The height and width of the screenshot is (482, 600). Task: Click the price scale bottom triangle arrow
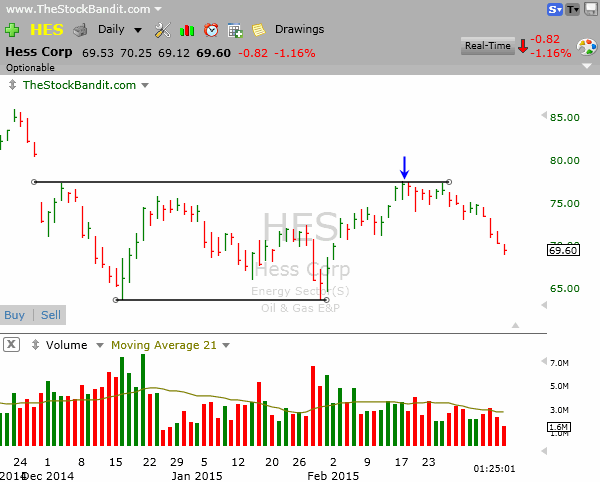click(x=544, y=305)
